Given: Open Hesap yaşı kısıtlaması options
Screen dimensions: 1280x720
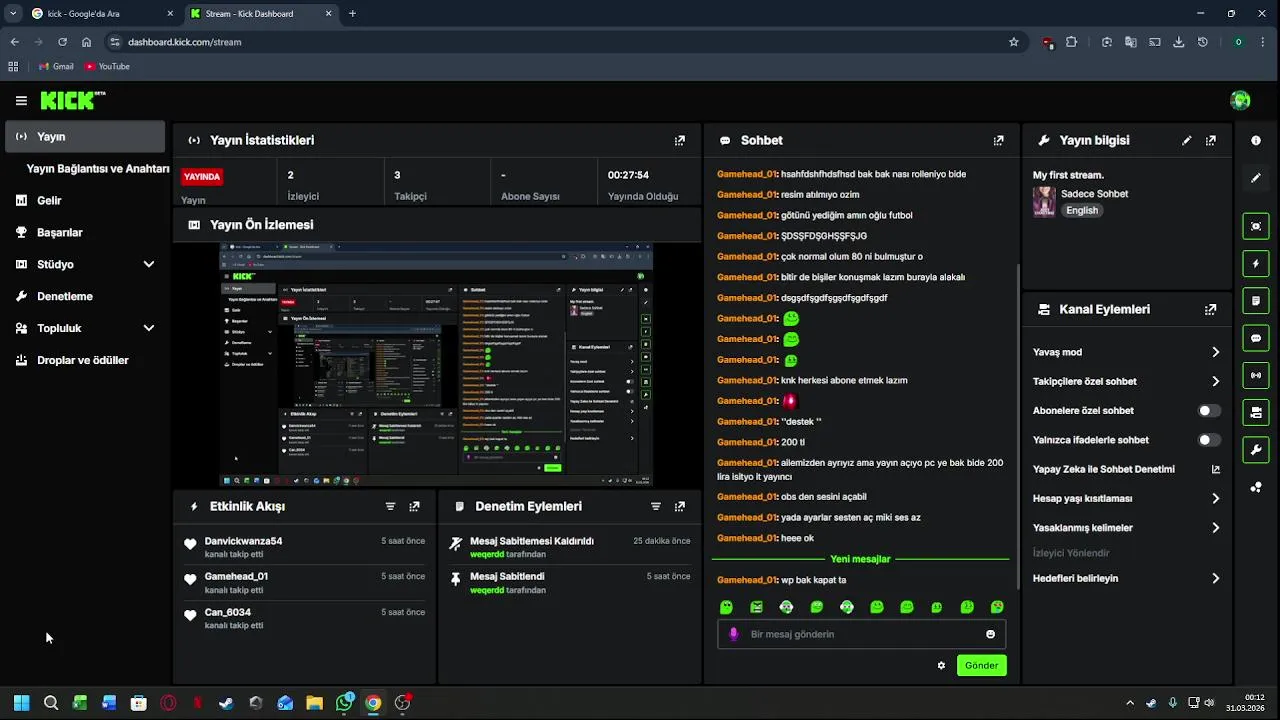Looking at the screenshot, I should click(1127, 498).
